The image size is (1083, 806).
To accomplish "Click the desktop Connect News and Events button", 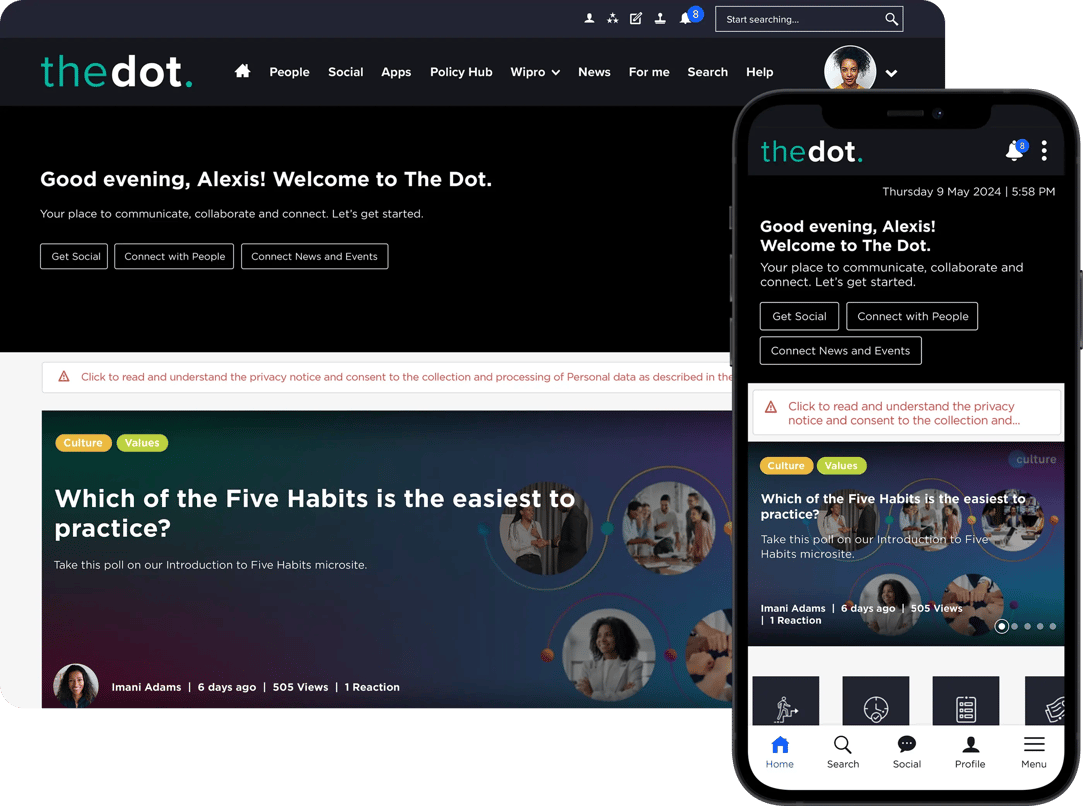I will 314,256.
